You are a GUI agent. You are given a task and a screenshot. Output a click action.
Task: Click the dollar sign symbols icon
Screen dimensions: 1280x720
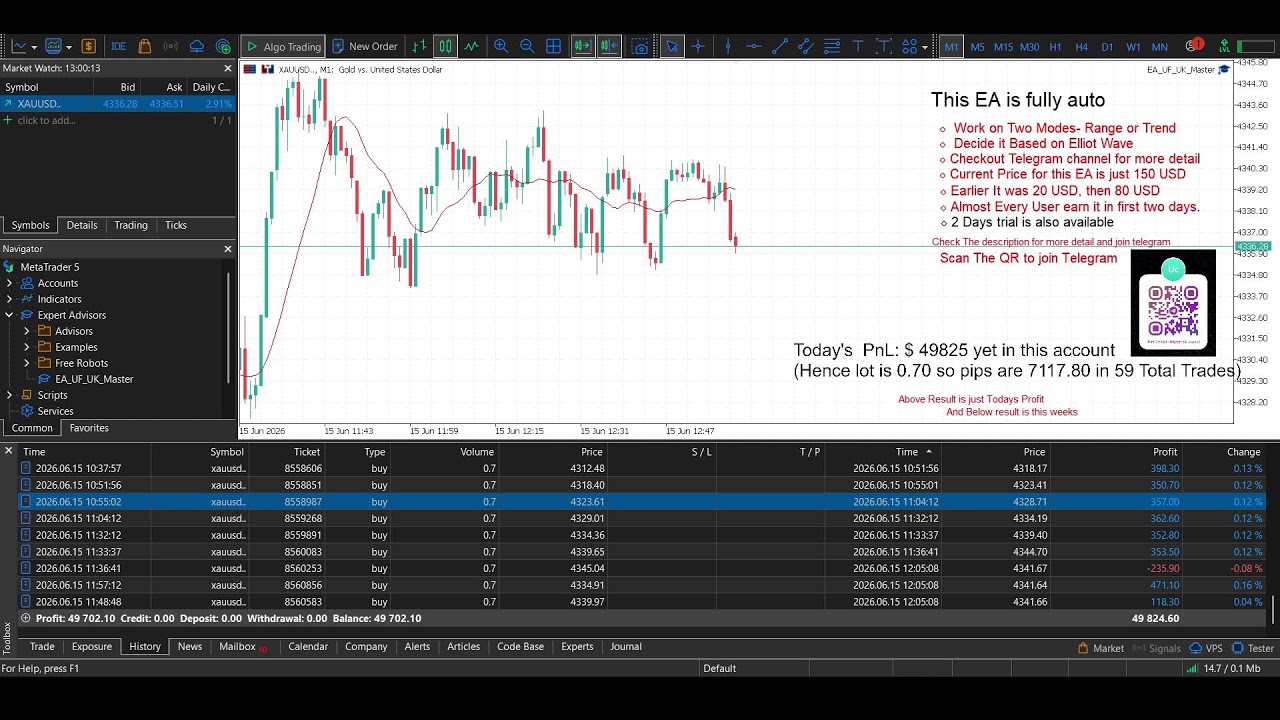pos(89,46)
